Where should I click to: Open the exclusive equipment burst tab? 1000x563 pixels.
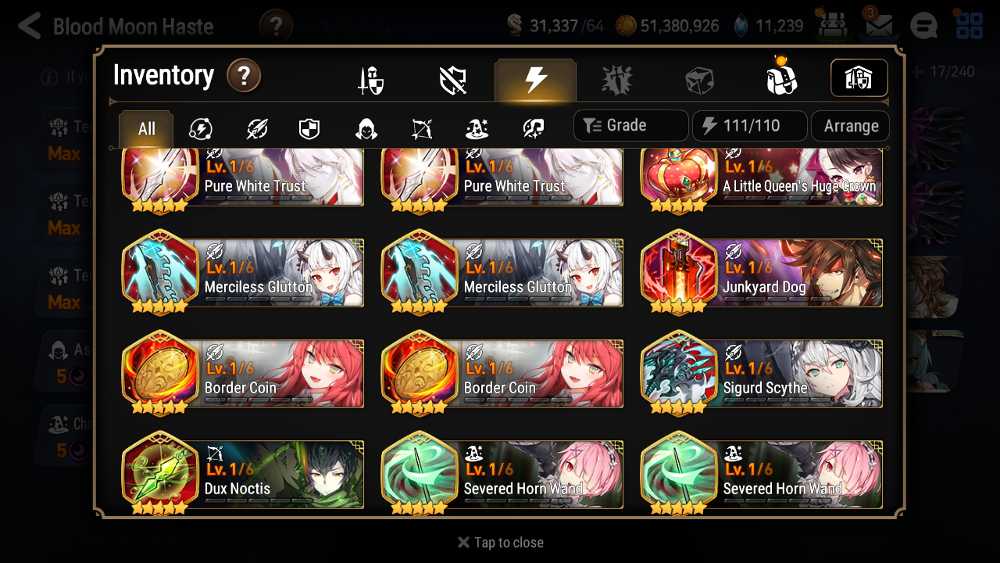pyautogui.click(x=617, y=80)
